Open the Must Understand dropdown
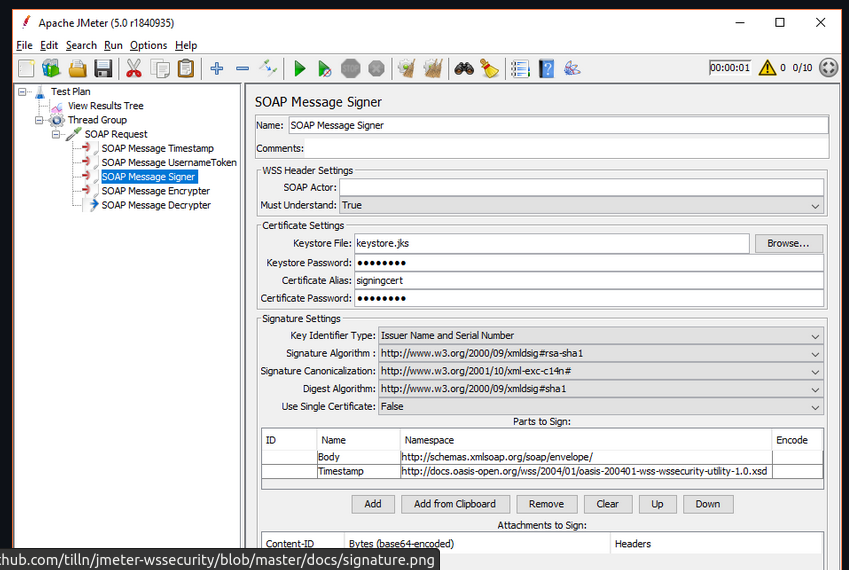Screen dimensions: 849x570 click(x=582, y=206)
